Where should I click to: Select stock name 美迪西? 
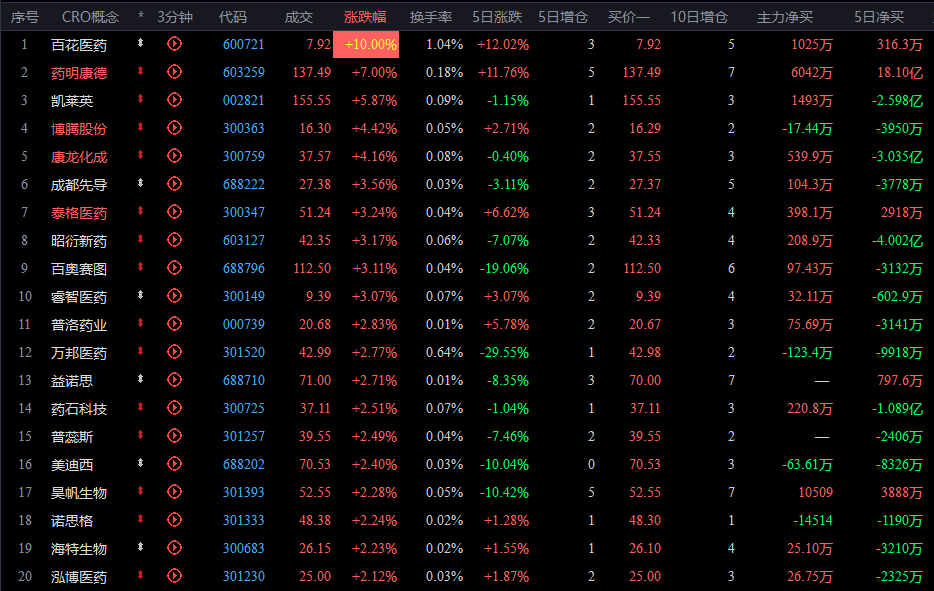click(71, 465)
